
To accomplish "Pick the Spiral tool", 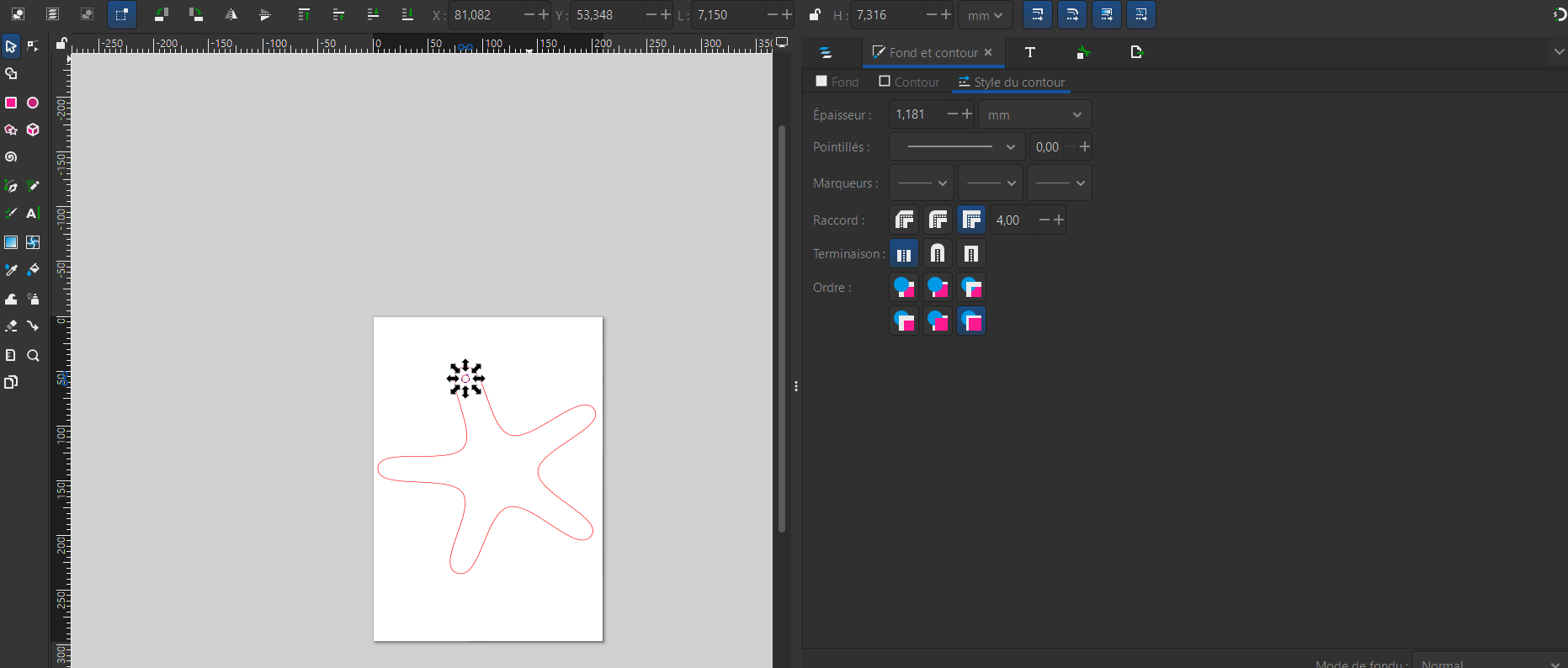I will click(x=11, y=157).
